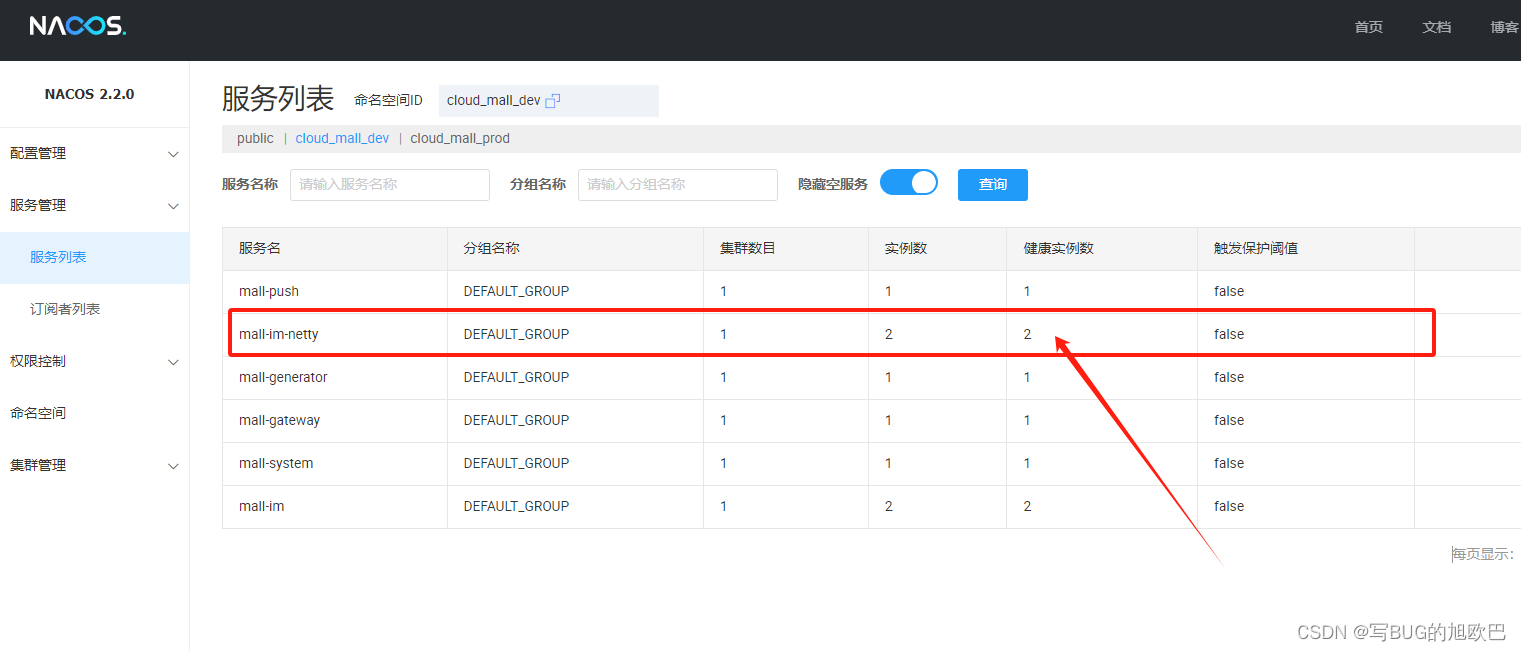Switch to the public namespace tab
The height and width of the screenshot is (651, 1521).
point(255,138)
